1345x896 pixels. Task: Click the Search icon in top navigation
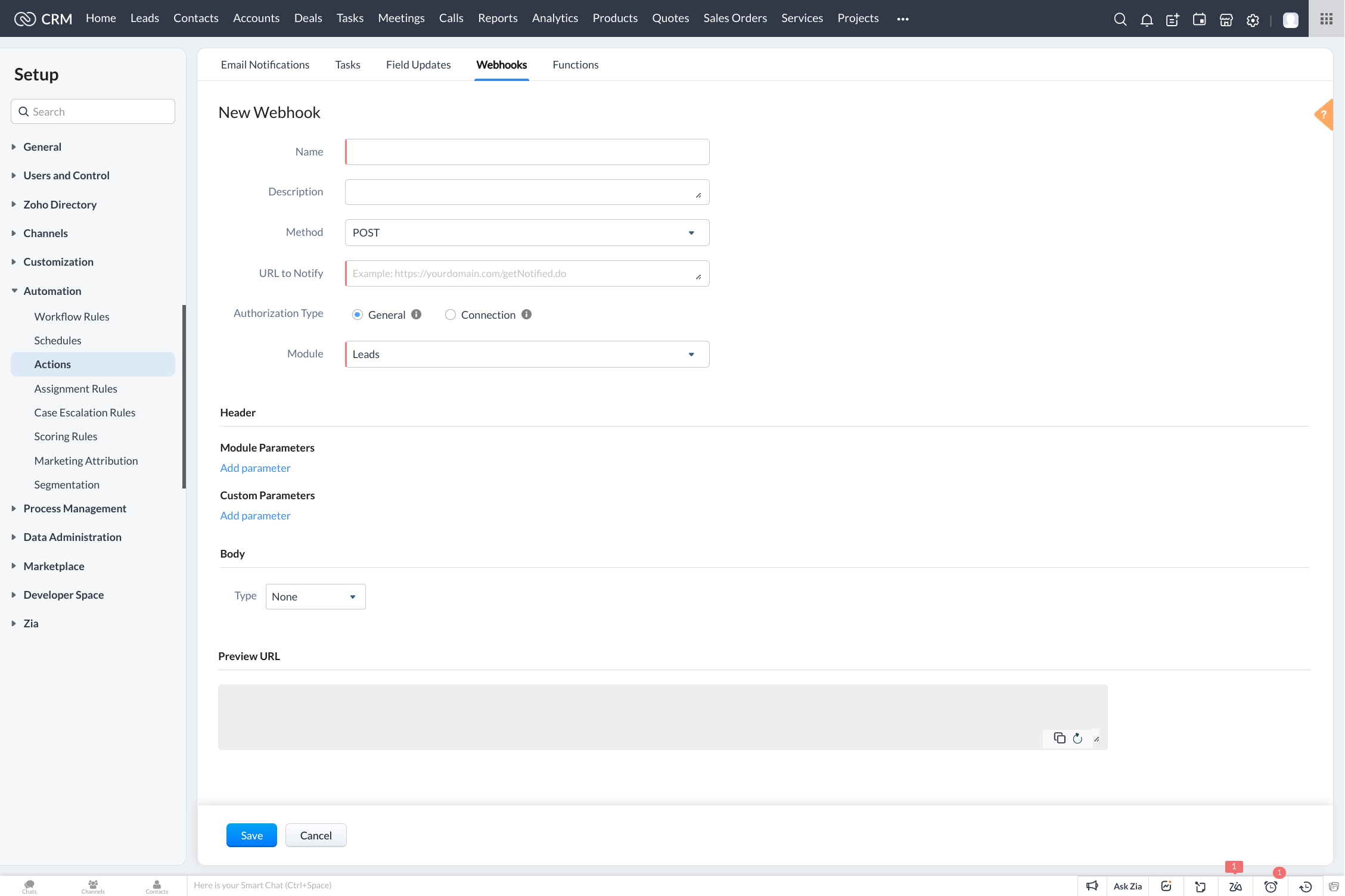point(1120,19)
